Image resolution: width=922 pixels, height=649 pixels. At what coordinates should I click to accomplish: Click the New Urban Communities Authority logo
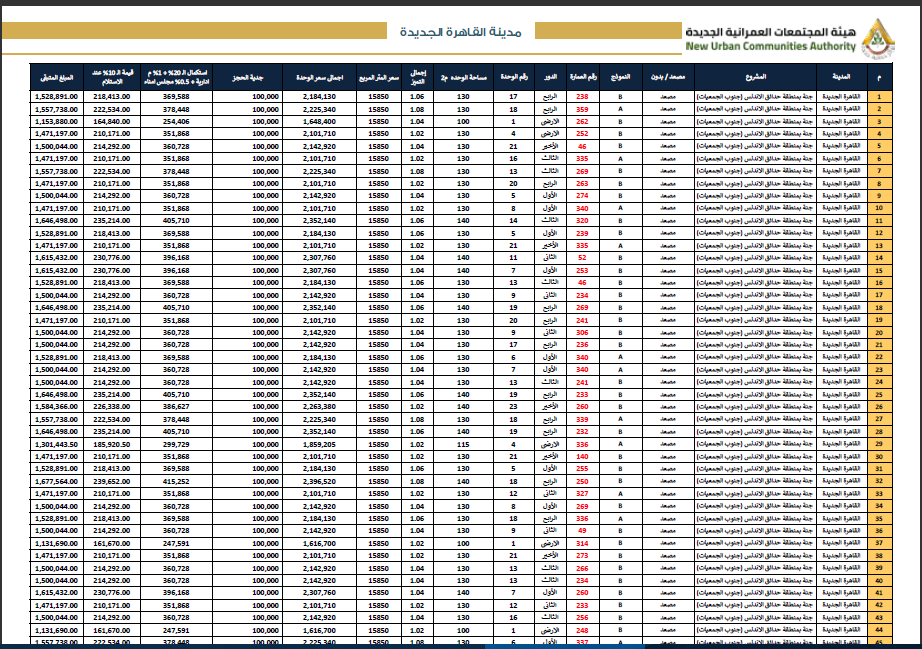pyautogui.click(x=878, y=38)
